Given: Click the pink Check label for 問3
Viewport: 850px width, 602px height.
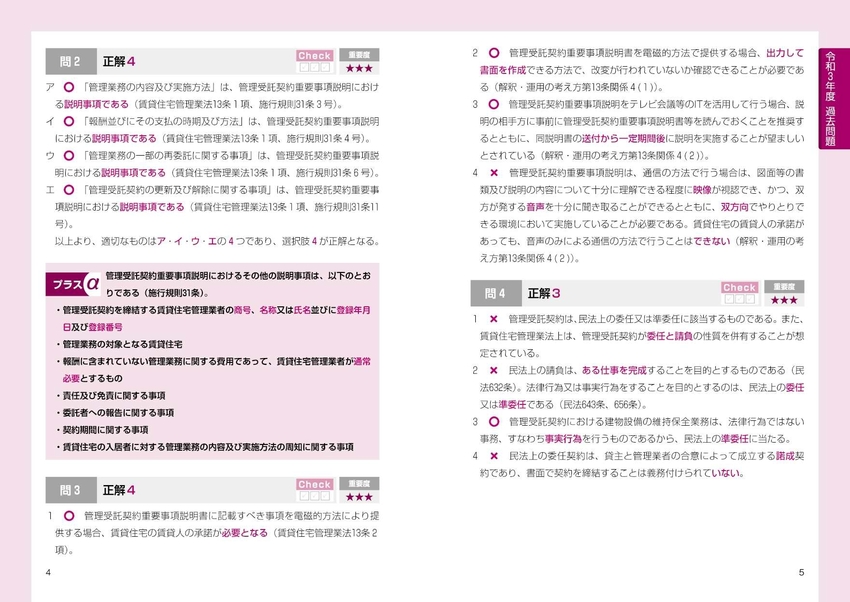Looking at the screenshot, I should pos(314,484).
